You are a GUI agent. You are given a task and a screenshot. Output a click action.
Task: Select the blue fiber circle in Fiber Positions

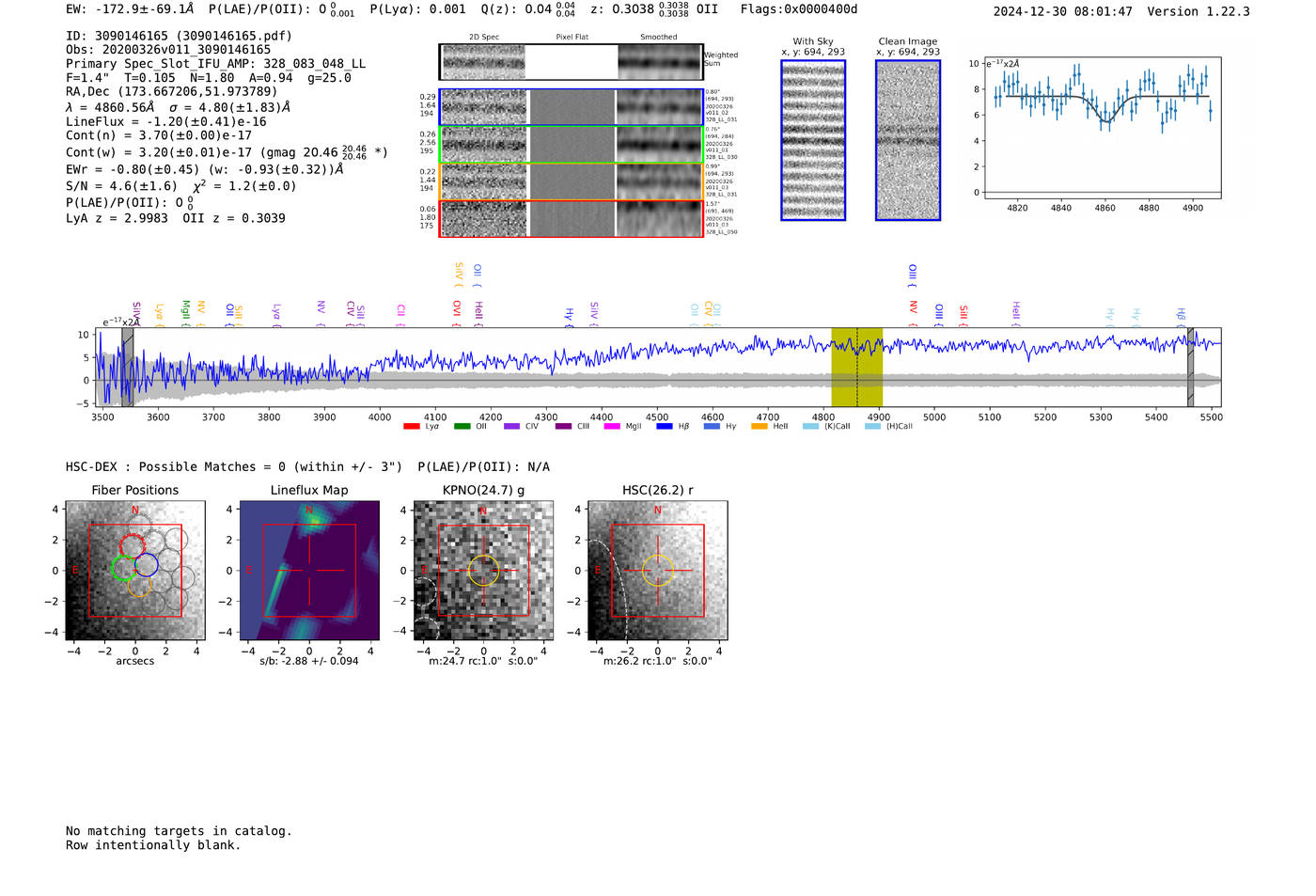click(x=147, y=564)
